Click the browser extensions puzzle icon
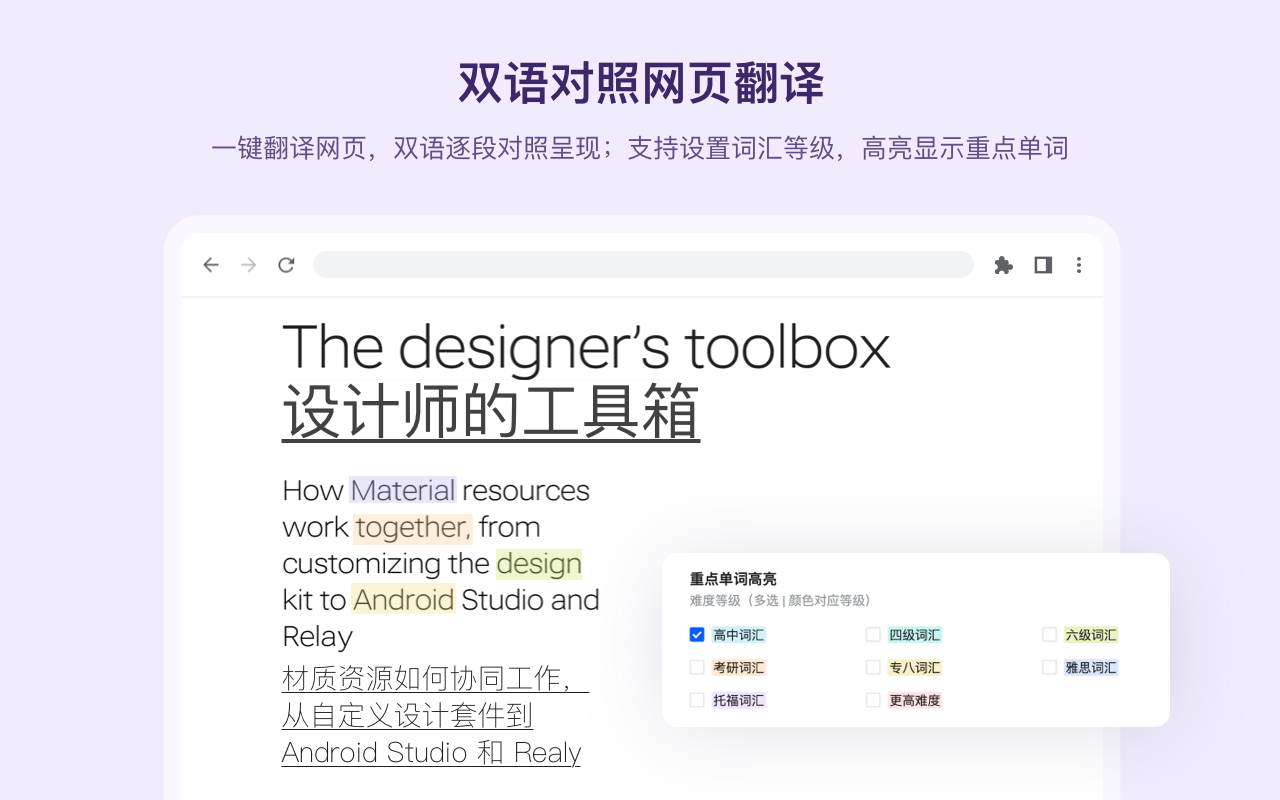 pyautogui.click(x=1003, y=265)
